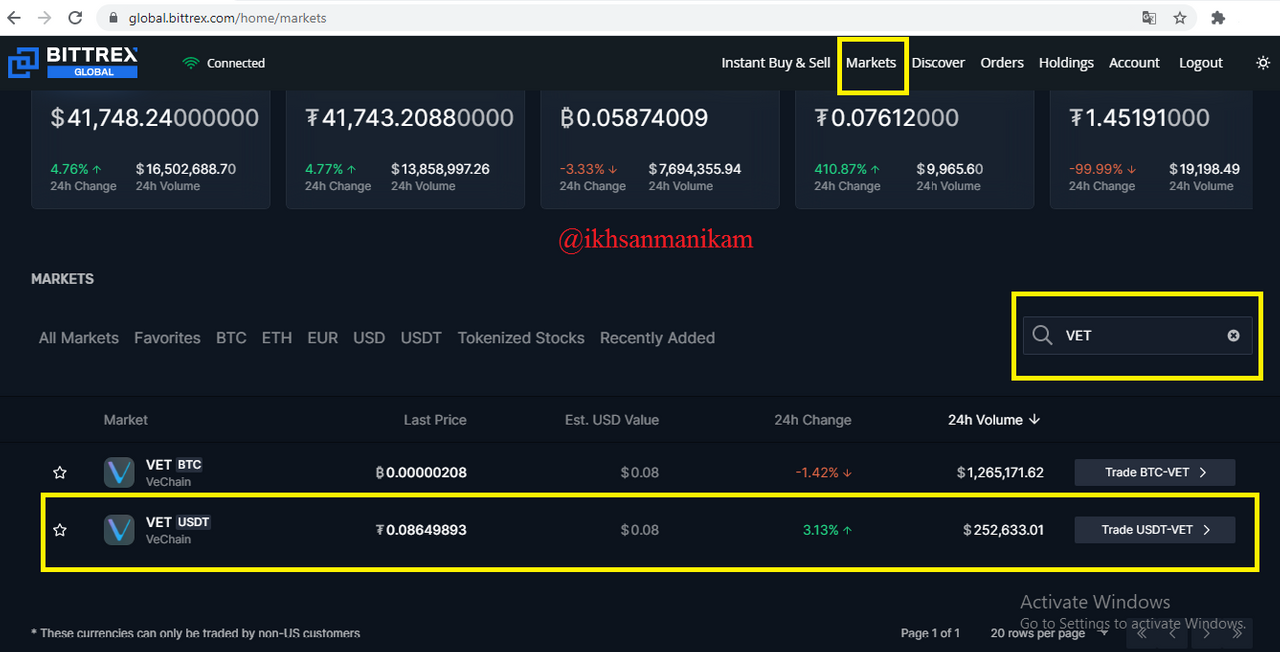The width and height of the screenshot is (1280, 652).
Task: Open the Orders menu item
Action: [x=1002, y=62]
